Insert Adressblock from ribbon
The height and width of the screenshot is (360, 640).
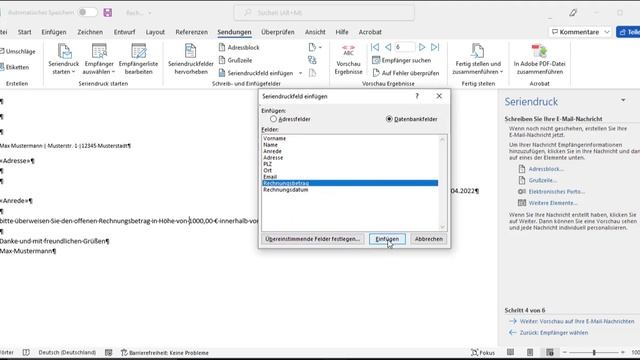pyautogui.click(x=239, y=47)
